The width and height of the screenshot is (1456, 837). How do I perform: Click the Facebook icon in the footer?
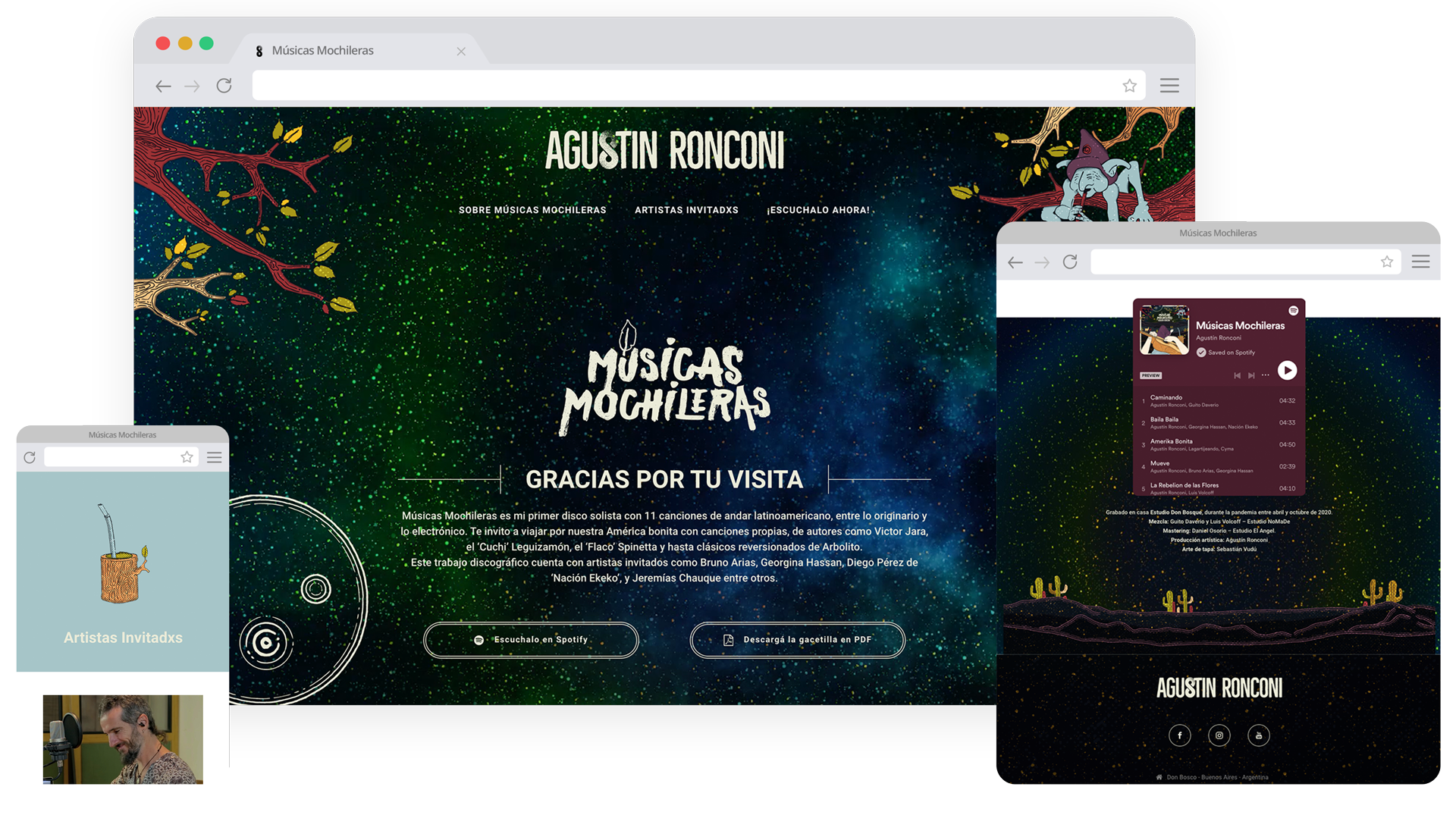(1180, 735)
